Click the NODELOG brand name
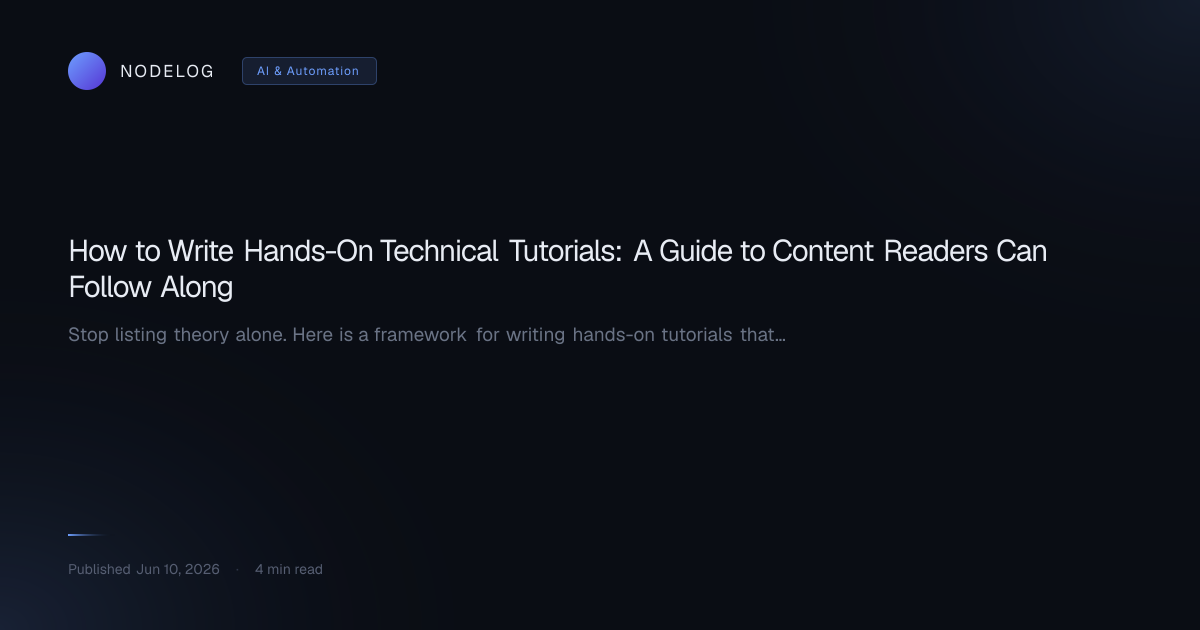Screen dimensions: 1200x630 [167, 71]
